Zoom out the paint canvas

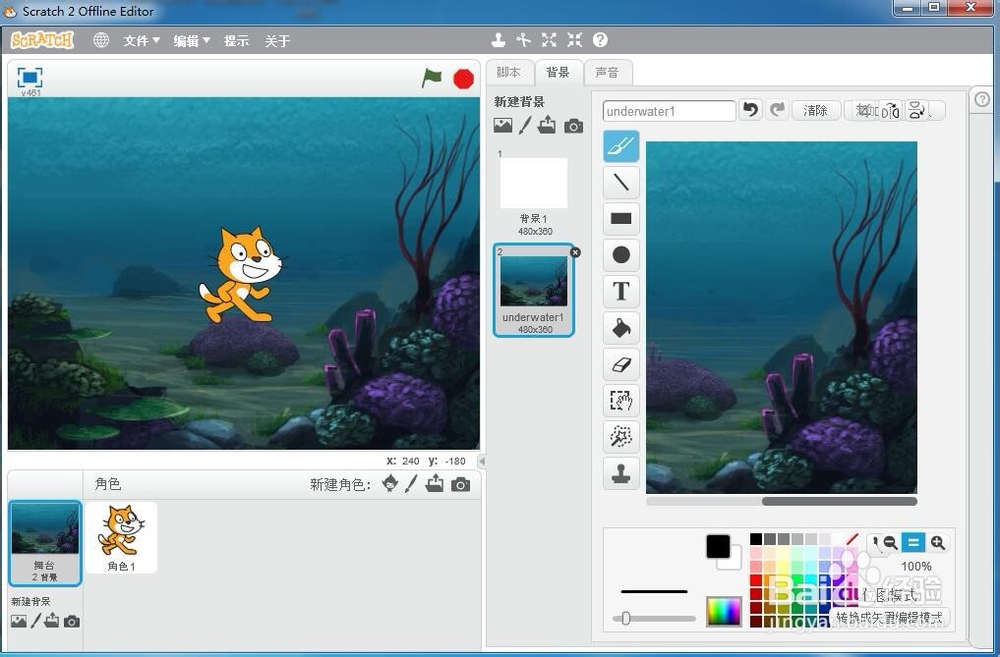click(890, 543)
